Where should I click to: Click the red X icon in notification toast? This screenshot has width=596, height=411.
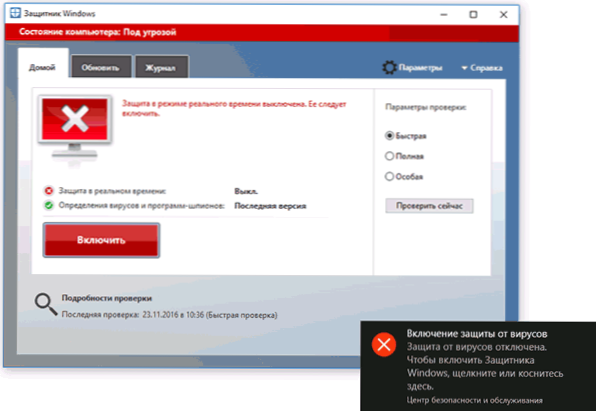coord(384,344)
